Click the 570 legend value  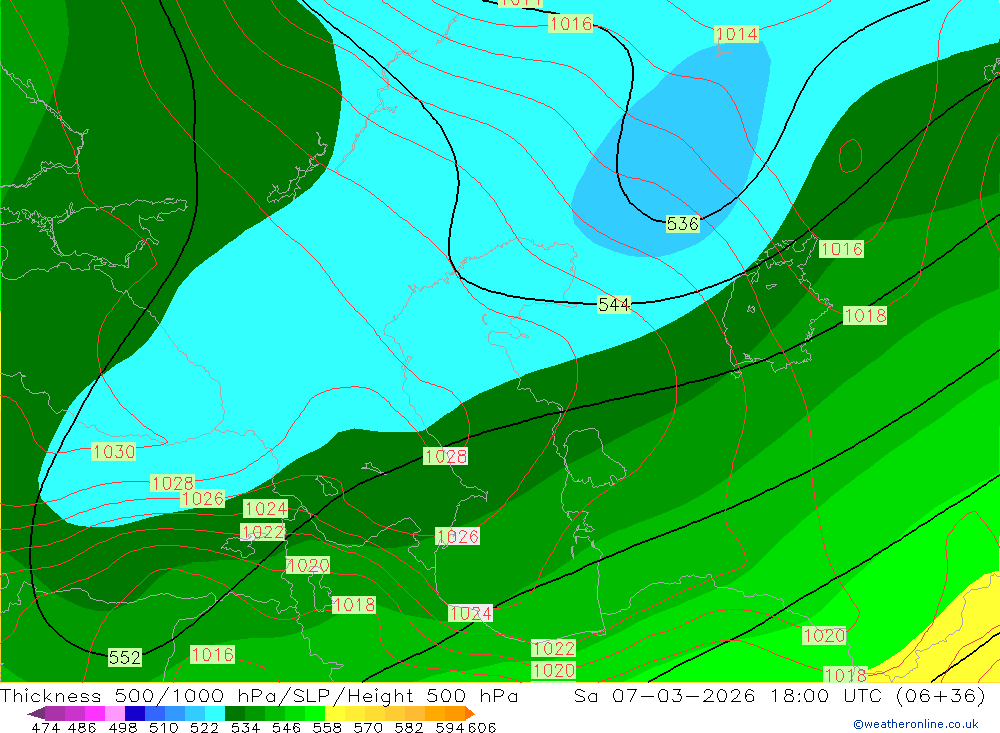click(x=368, y=727)
